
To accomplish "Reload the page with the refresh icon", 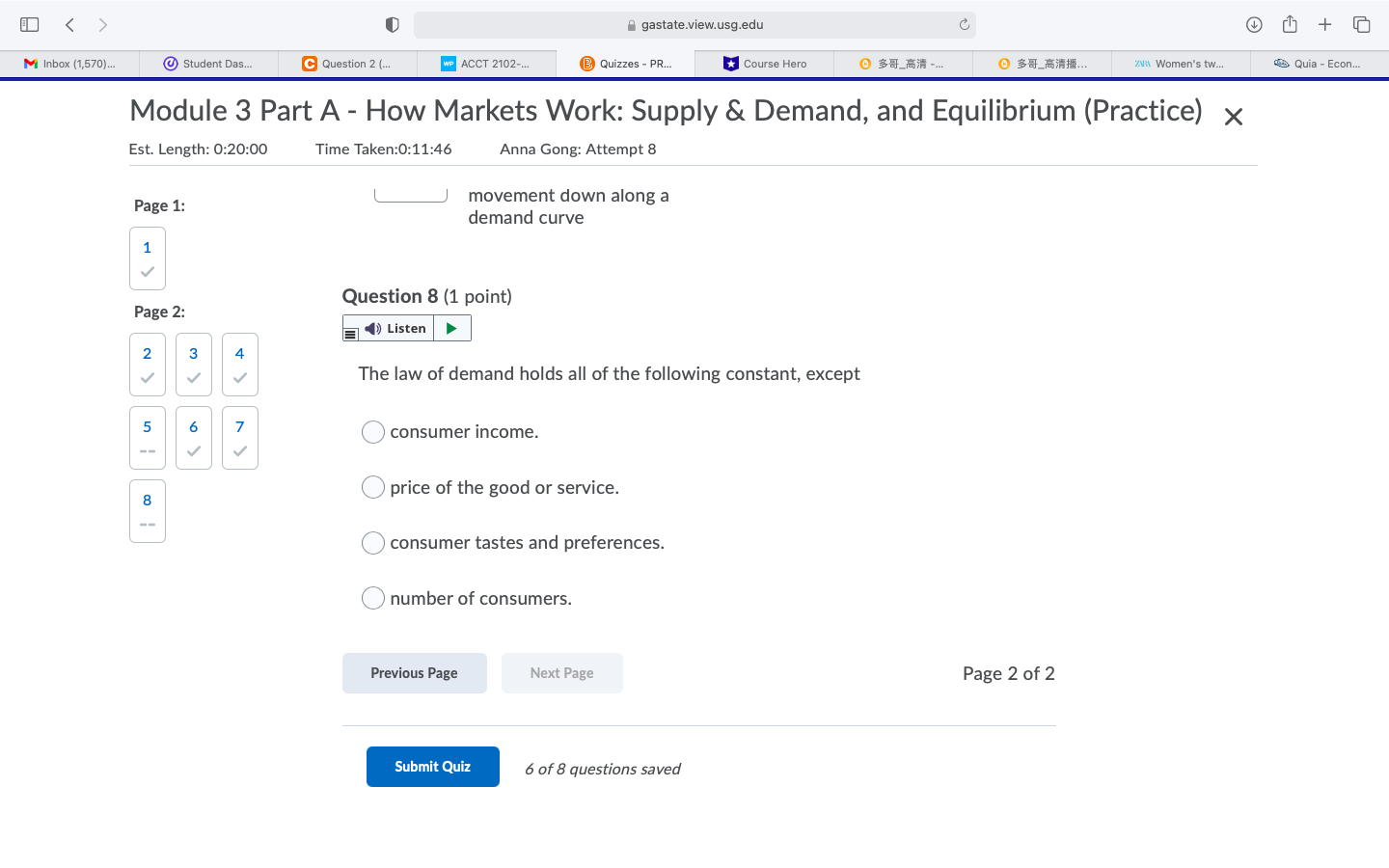I will pos(964,24).
